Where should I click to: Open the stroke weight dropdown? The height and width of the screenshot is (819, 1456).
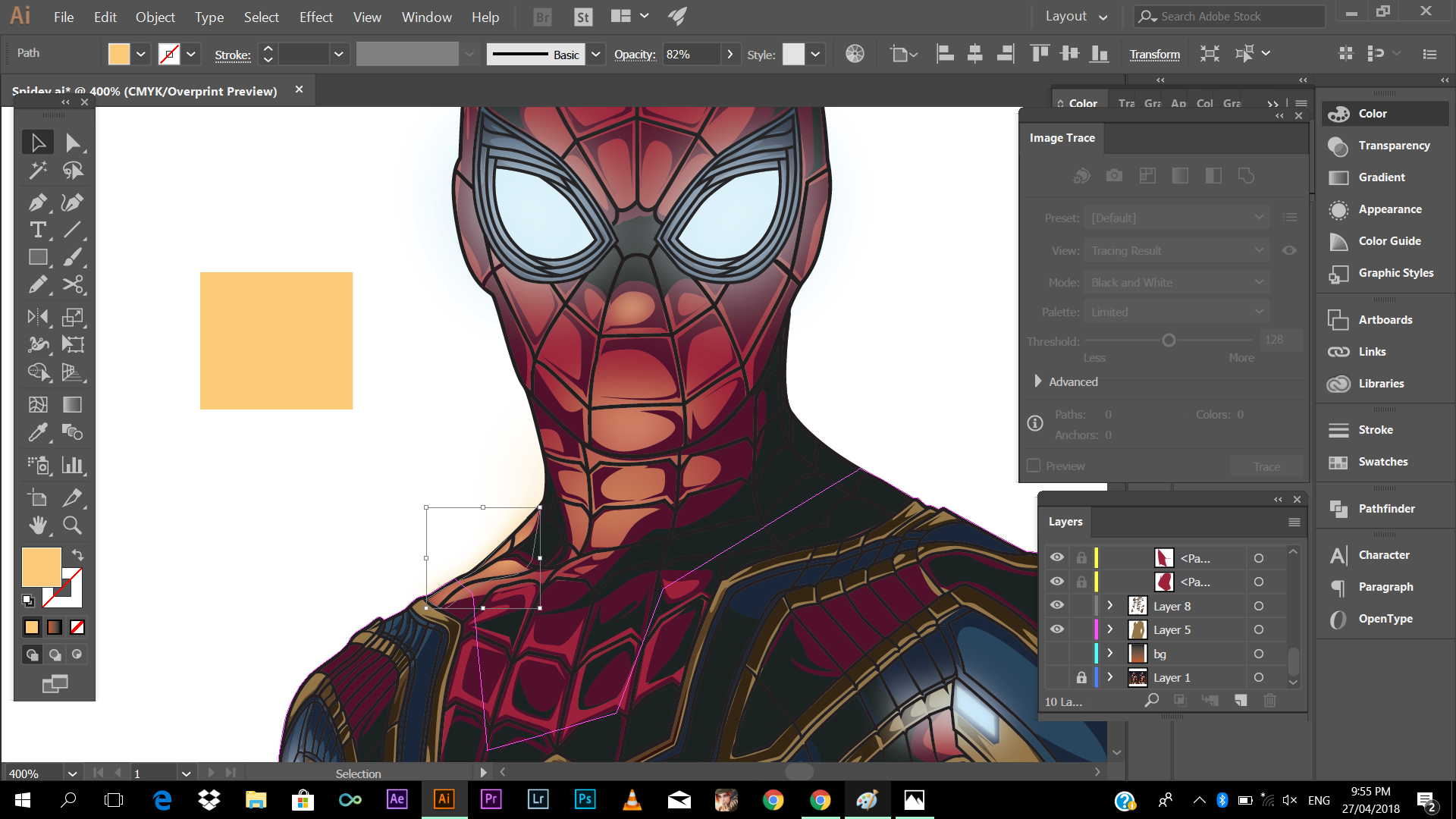338,54
